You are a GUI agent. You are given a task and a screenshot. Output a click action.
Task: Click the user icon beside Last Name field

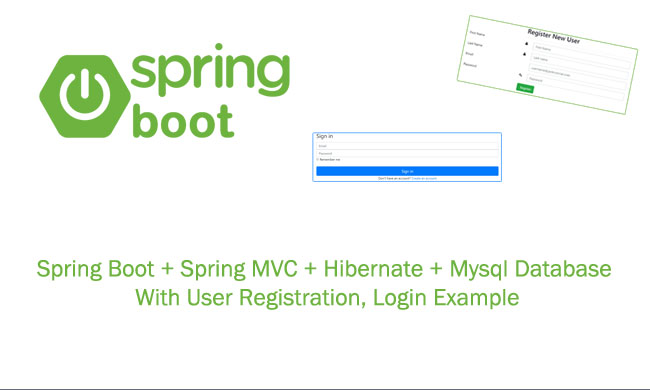524,54
